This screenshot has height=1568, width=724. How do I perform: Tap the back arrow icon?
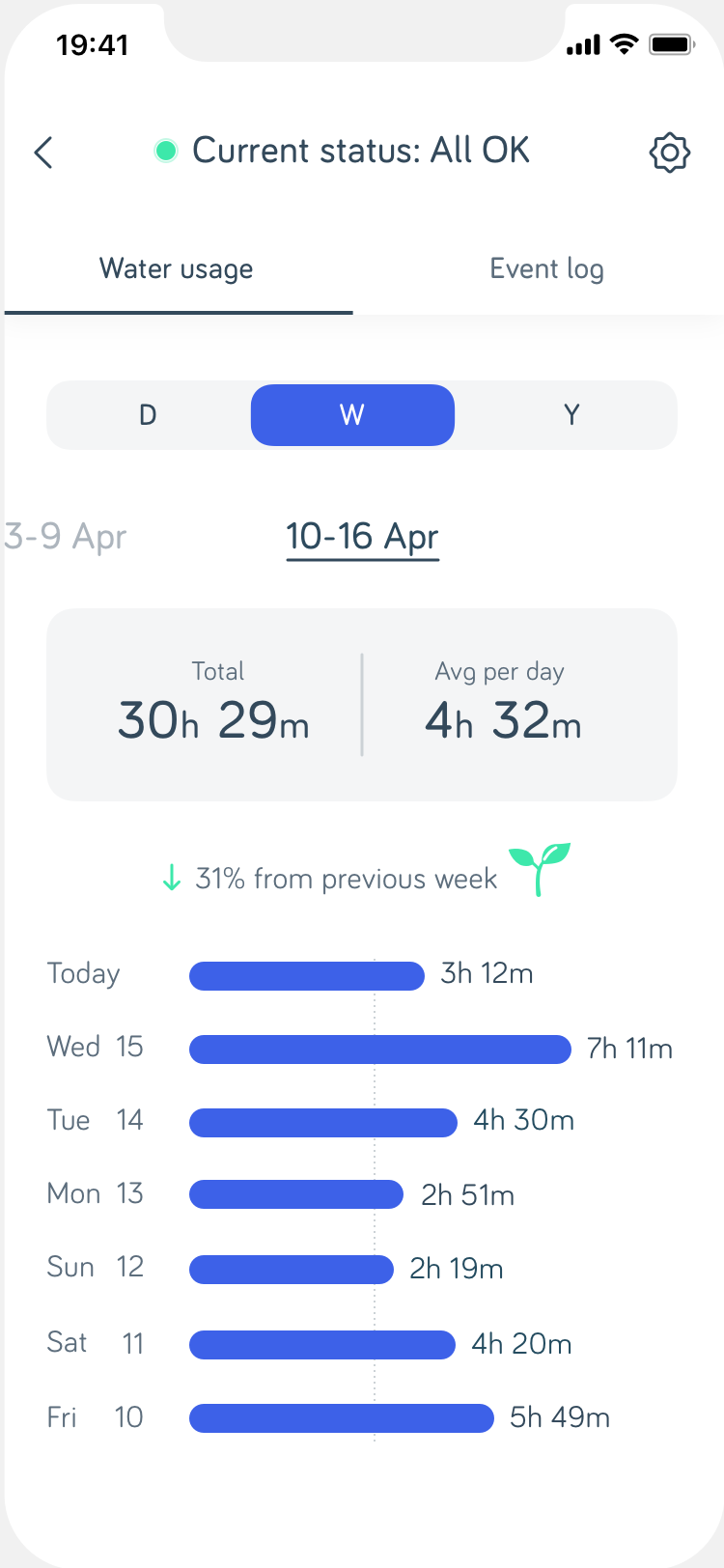tap(43, 153)
